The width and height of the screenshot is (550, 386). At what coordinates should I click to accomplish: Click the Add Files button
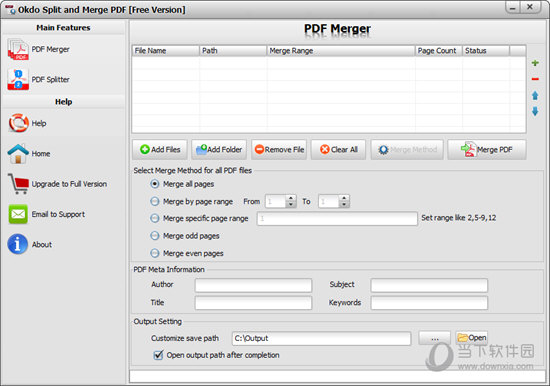pyautogui.click(x=160, y=149)
